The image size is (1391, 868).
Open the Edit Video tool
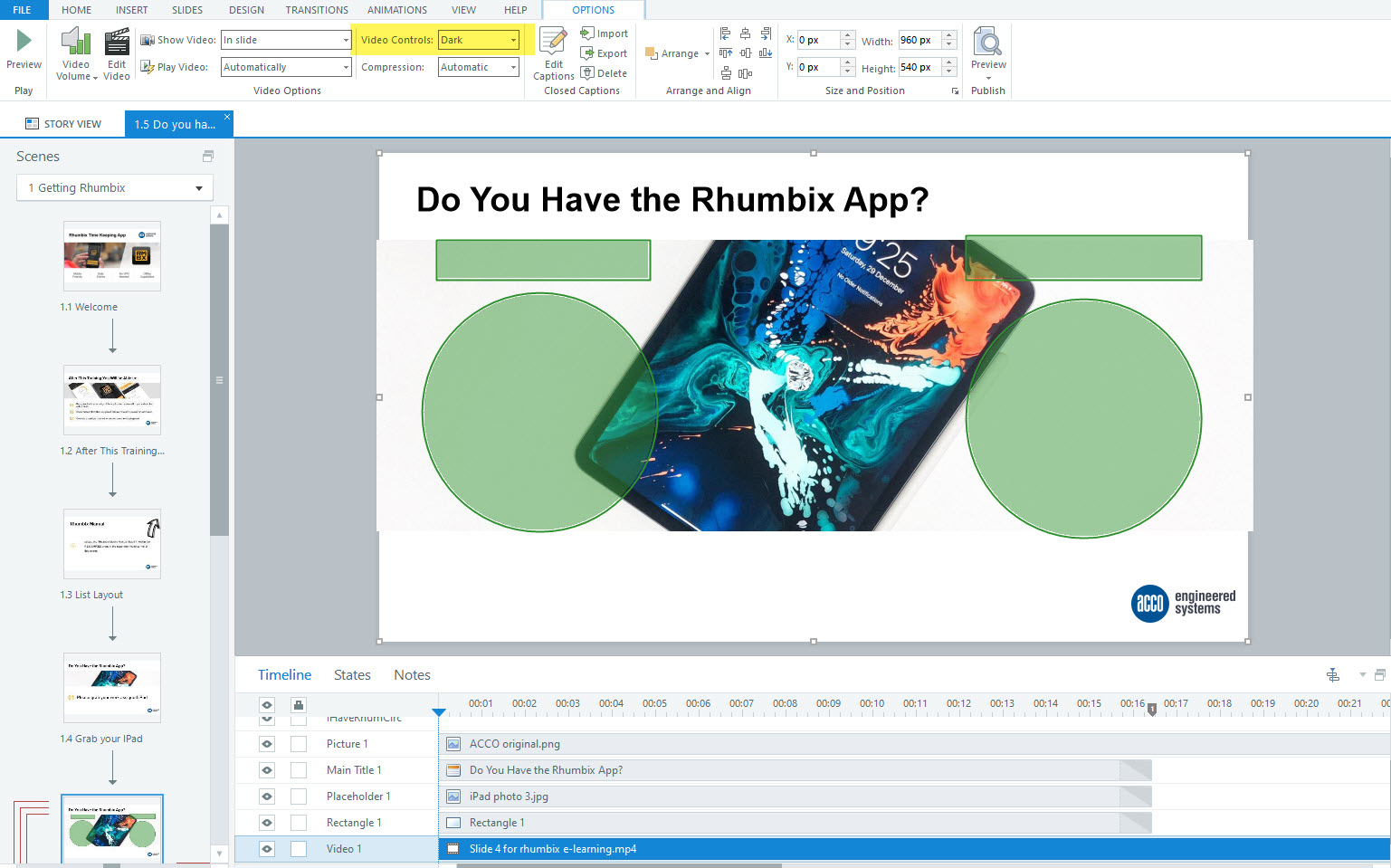(x=116, y=45)
